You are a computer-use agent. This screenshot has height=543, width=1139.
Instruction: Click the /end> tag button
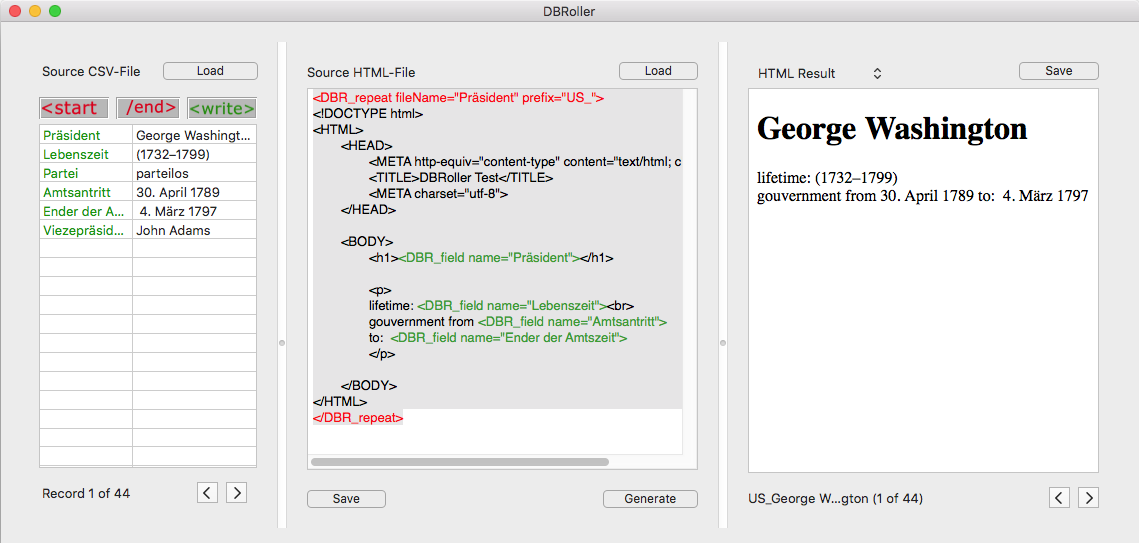pos(148,108)
